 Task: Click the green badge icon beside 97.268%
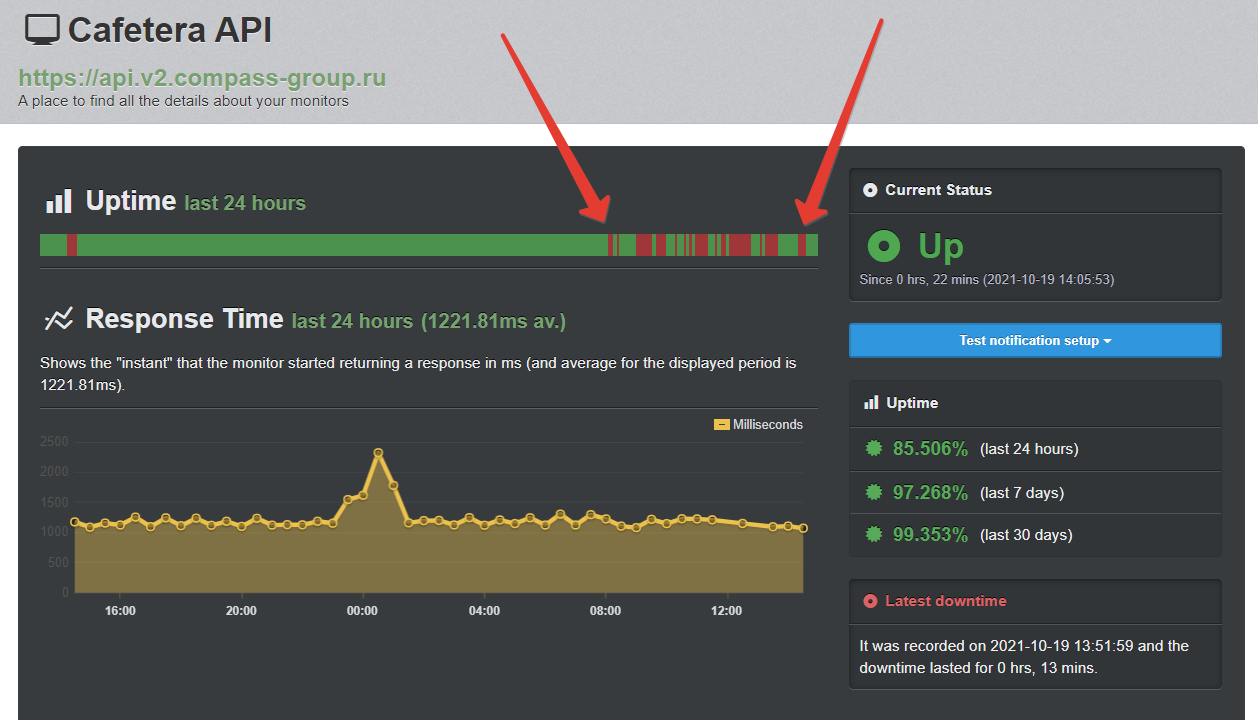point(874,492)
